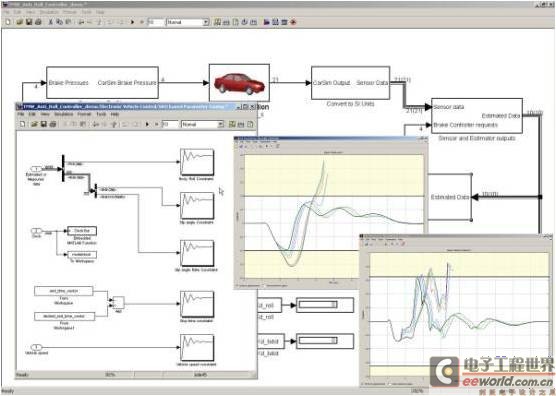This screenshot has height=396, width=556.
Task: Run simulation from subsystem window play button
Action: 147,124
